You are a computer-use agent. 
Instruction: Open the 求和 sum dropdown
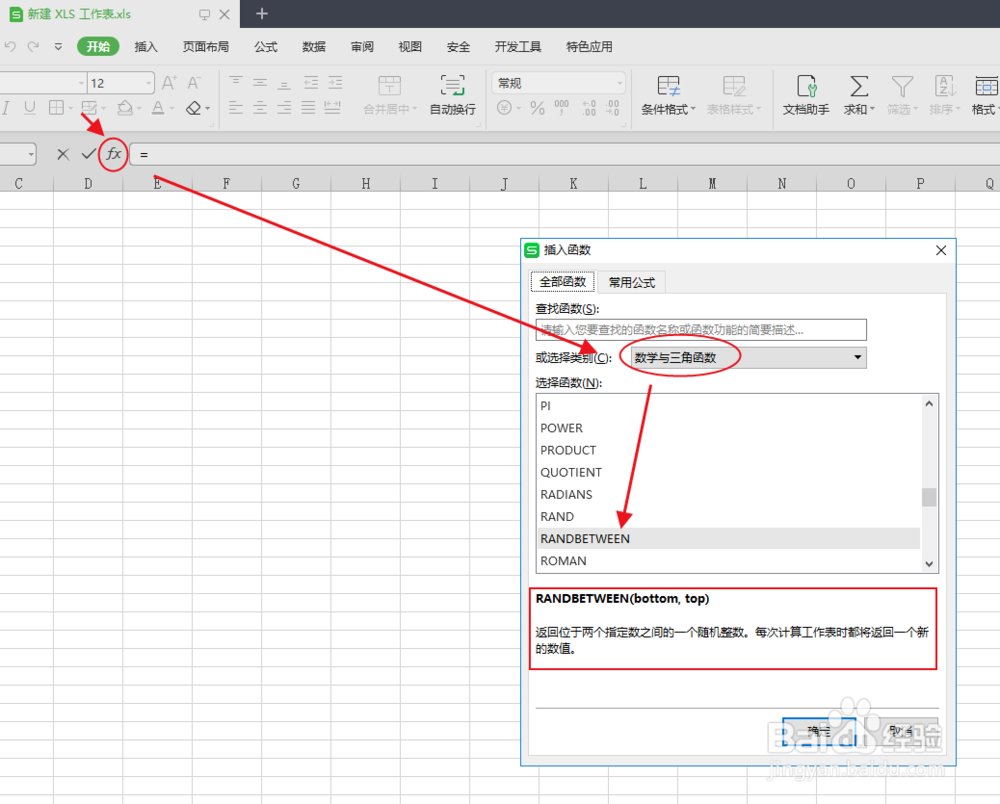(x=859, y=95)
